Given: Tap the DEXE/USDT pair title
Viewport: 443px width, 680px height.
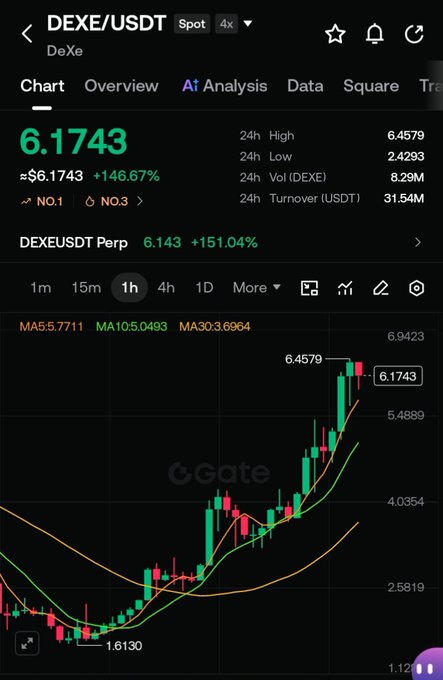Looking at the screenshot, I should click(x=107, y=23).
